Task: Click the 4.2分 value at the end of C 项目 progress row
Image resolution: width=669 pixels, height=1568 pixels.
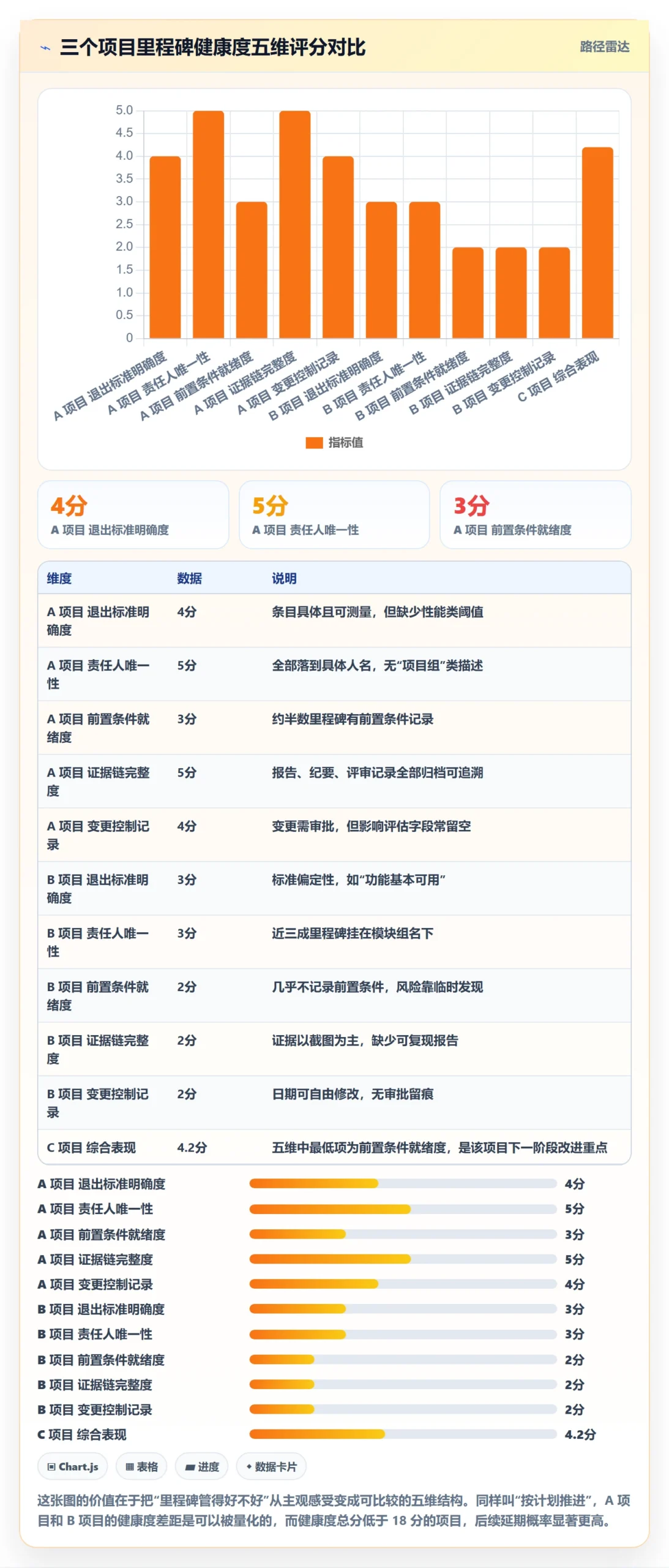Action: pos(580,1434)
